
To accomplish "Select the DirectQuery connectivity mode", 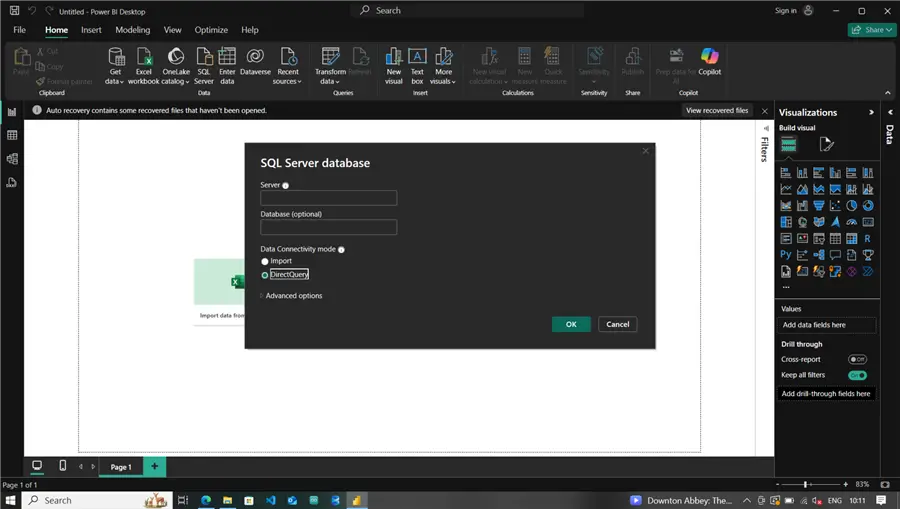I will [x=265, y=275].
